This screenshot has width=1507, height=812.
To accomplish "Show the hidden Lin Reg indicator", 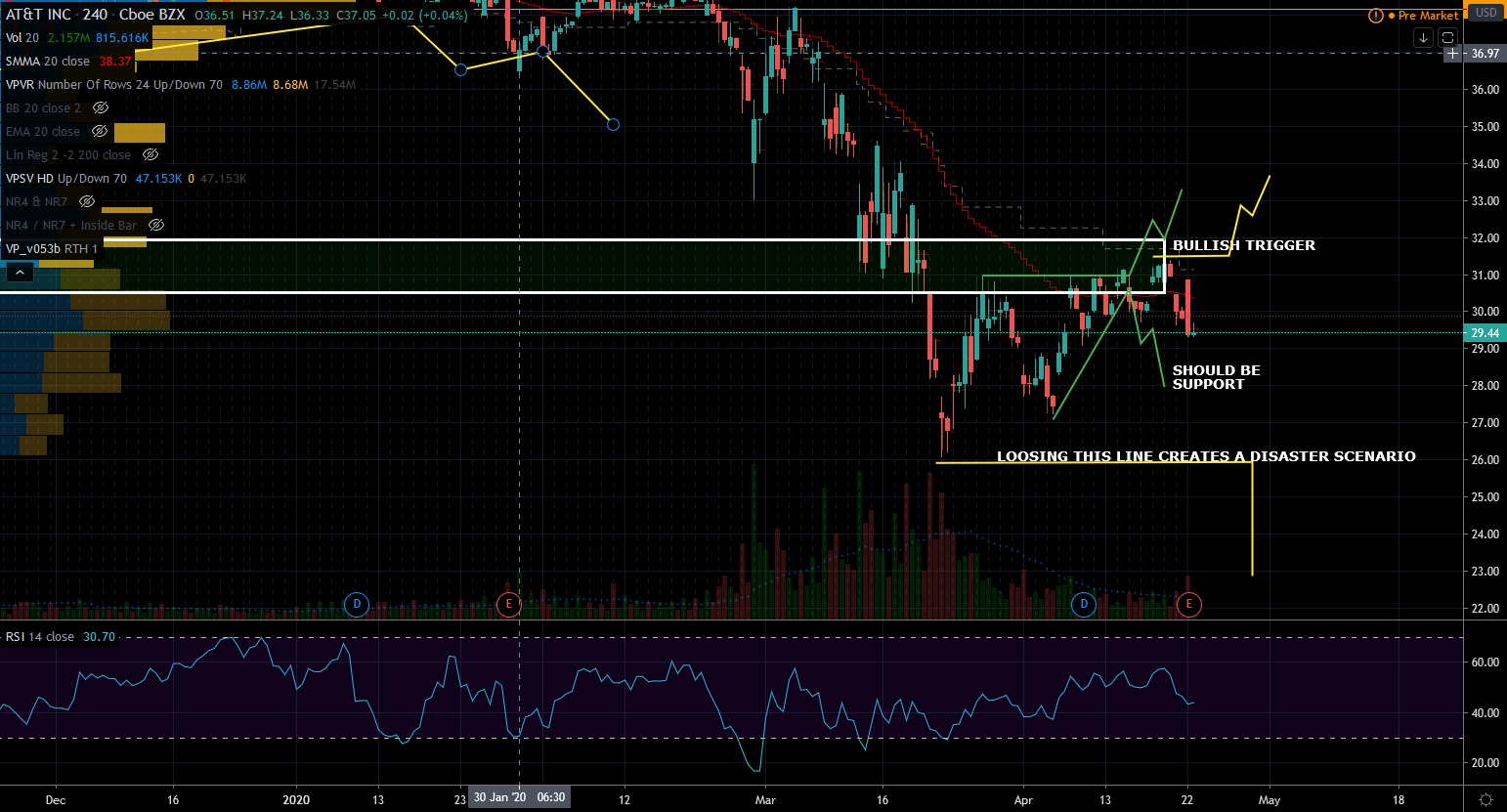I will point(150,155).
